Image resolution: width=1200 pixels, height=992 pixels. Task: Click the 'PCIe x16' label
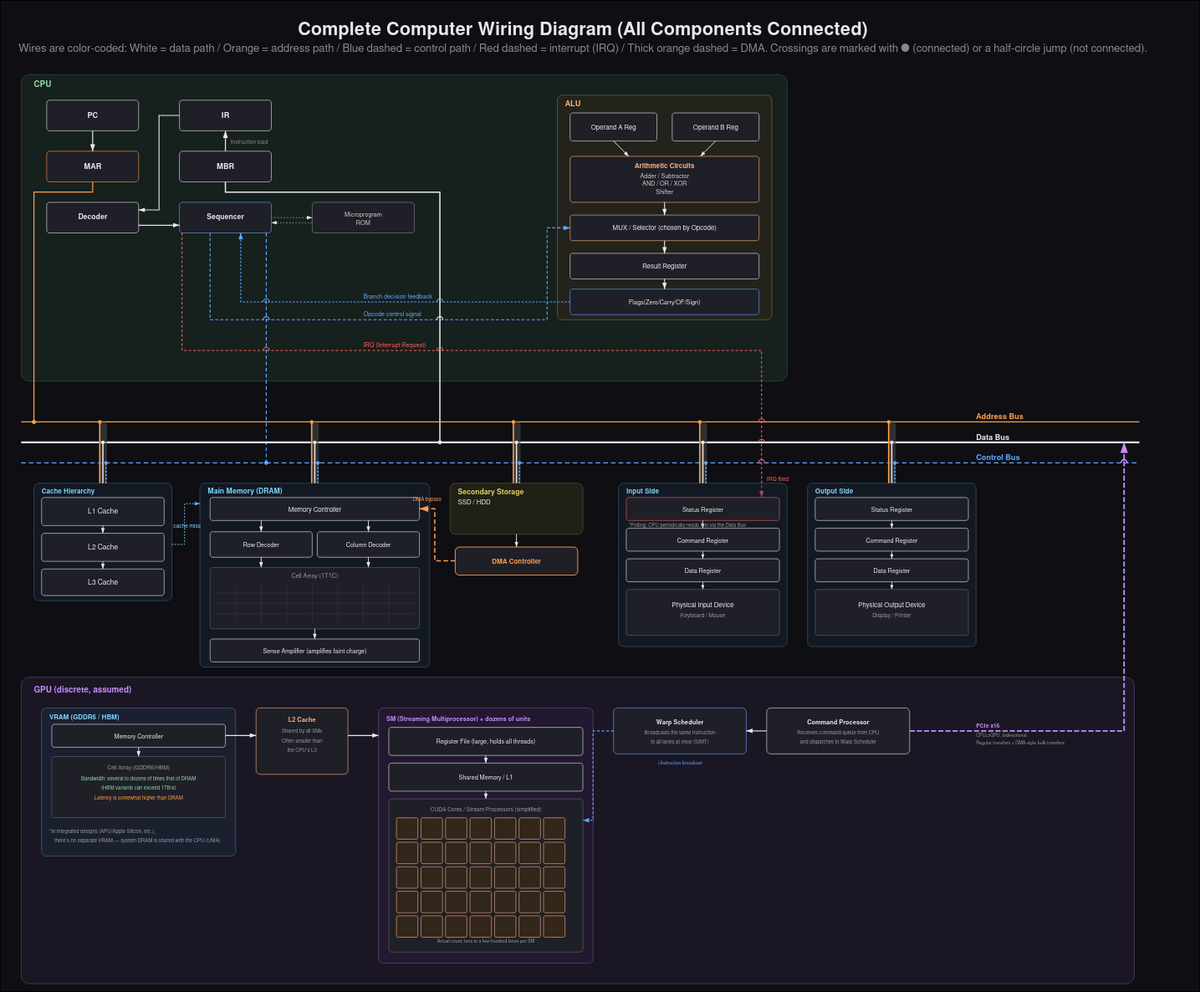(989, 726)
